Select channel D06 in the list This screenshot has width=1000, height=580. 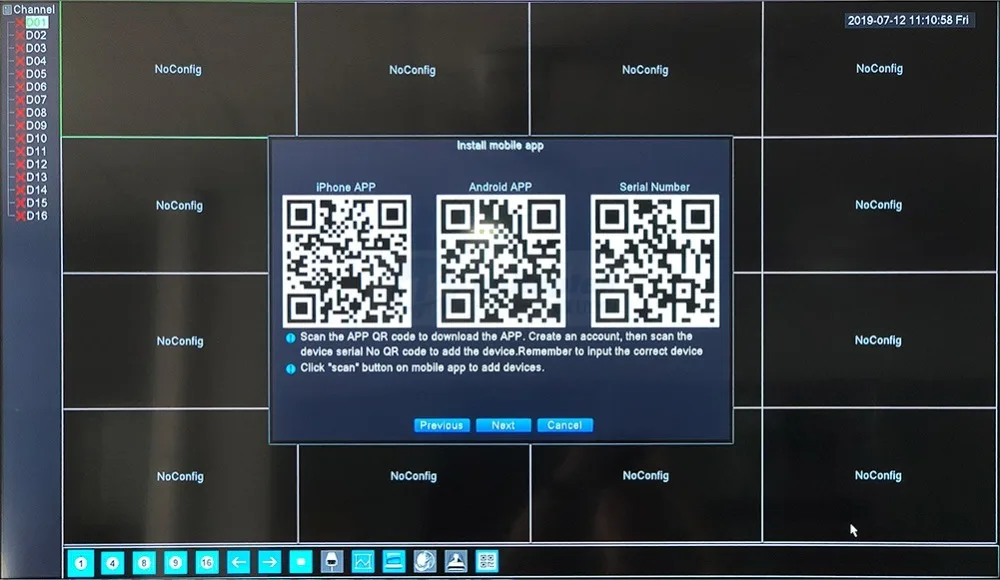coord(36,87)
